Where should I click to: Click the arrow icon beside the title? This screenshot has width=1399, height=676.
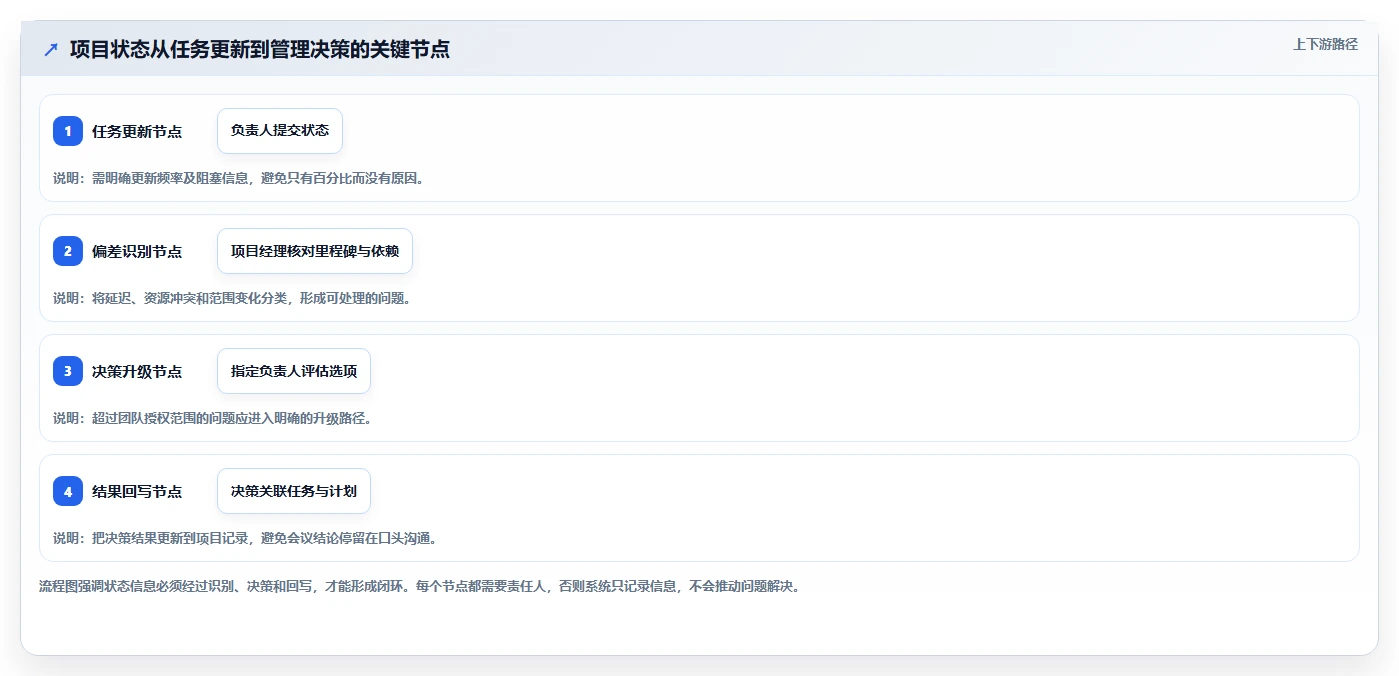click(x=51, y=49)
